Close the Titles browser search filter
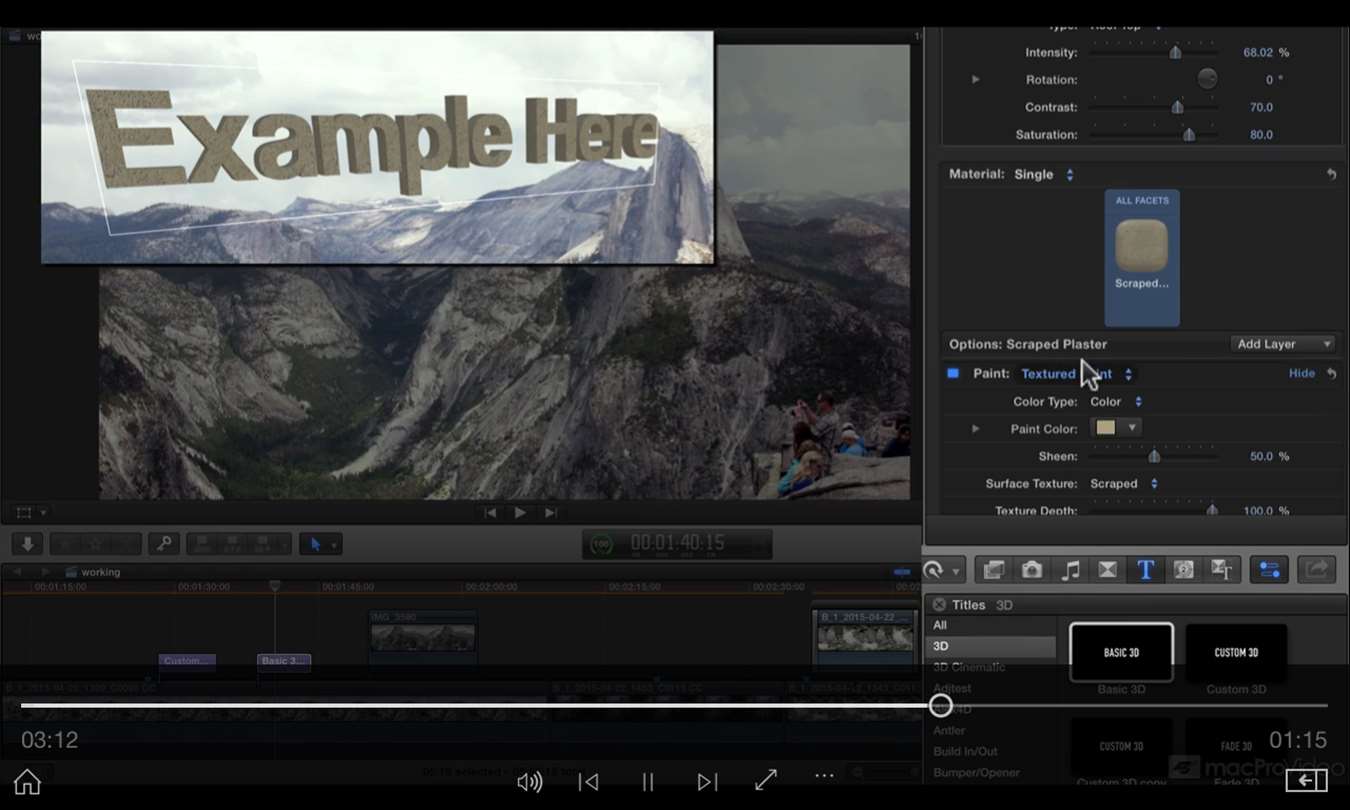The height and width of the screenshot is (810, 1350). [939, 605]
